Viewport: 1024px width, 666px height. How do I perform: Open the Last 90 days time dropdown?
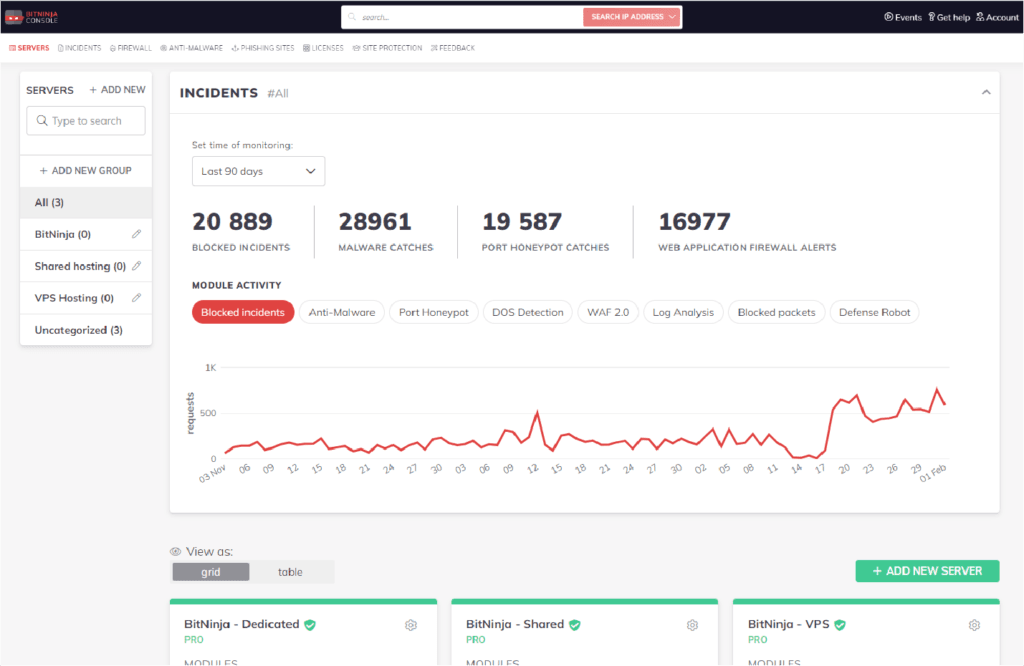(x=258, y=171)
